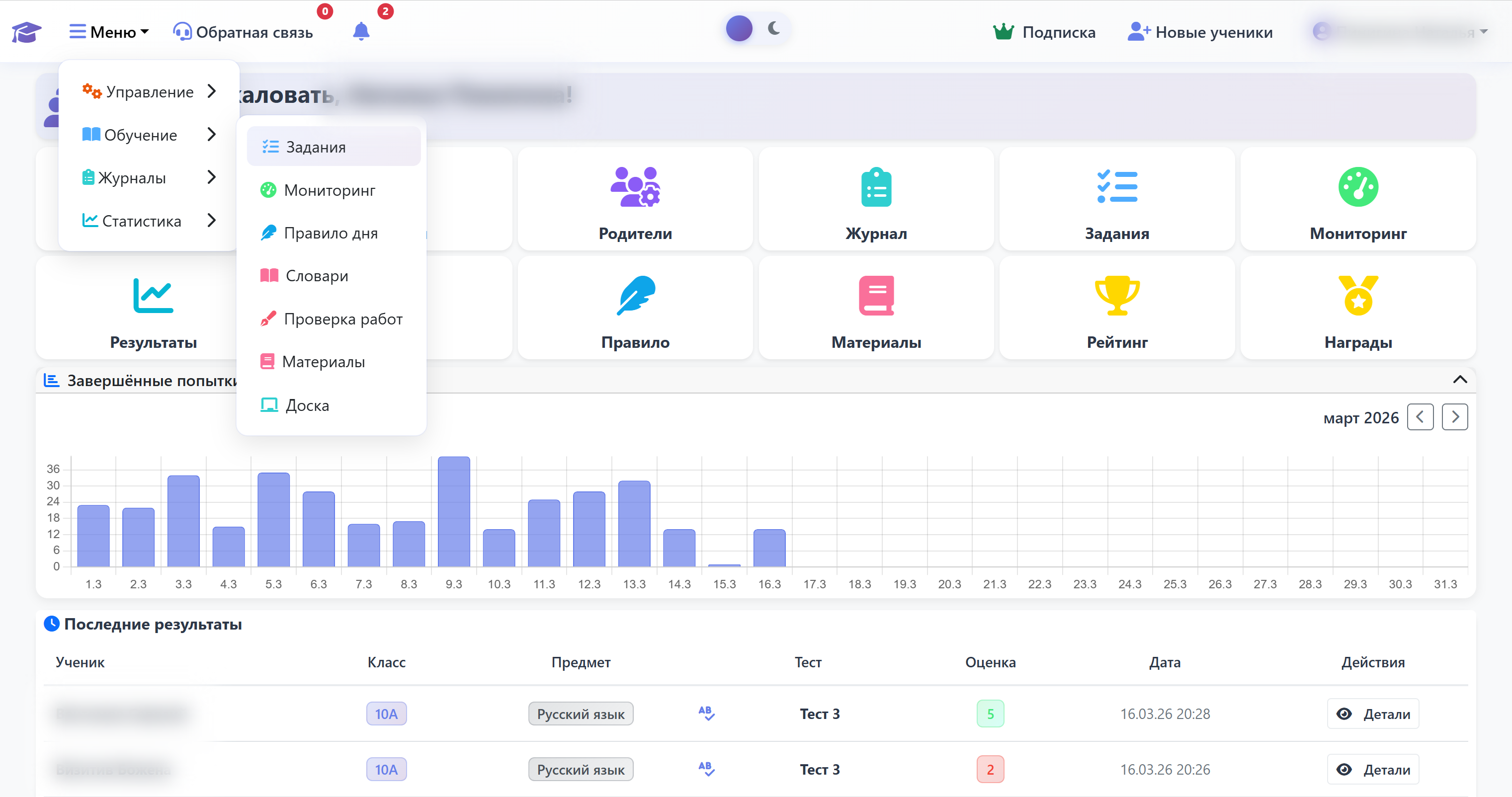Toggle the dark mode theme switch
1512x797 pixels.
(756, 28)
